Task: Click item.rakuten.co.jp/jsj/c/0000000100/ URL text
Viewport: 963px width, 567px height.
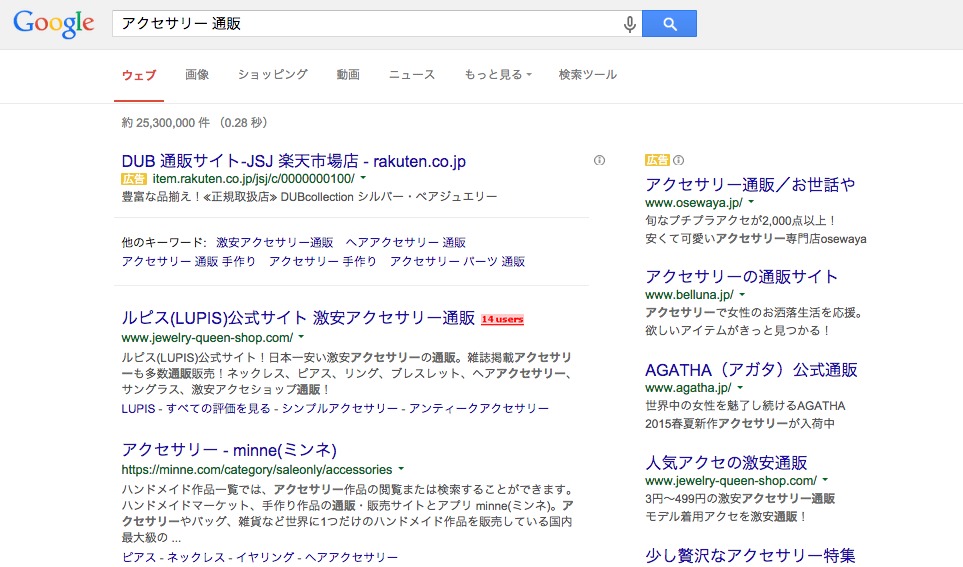Action: point(254,179)
